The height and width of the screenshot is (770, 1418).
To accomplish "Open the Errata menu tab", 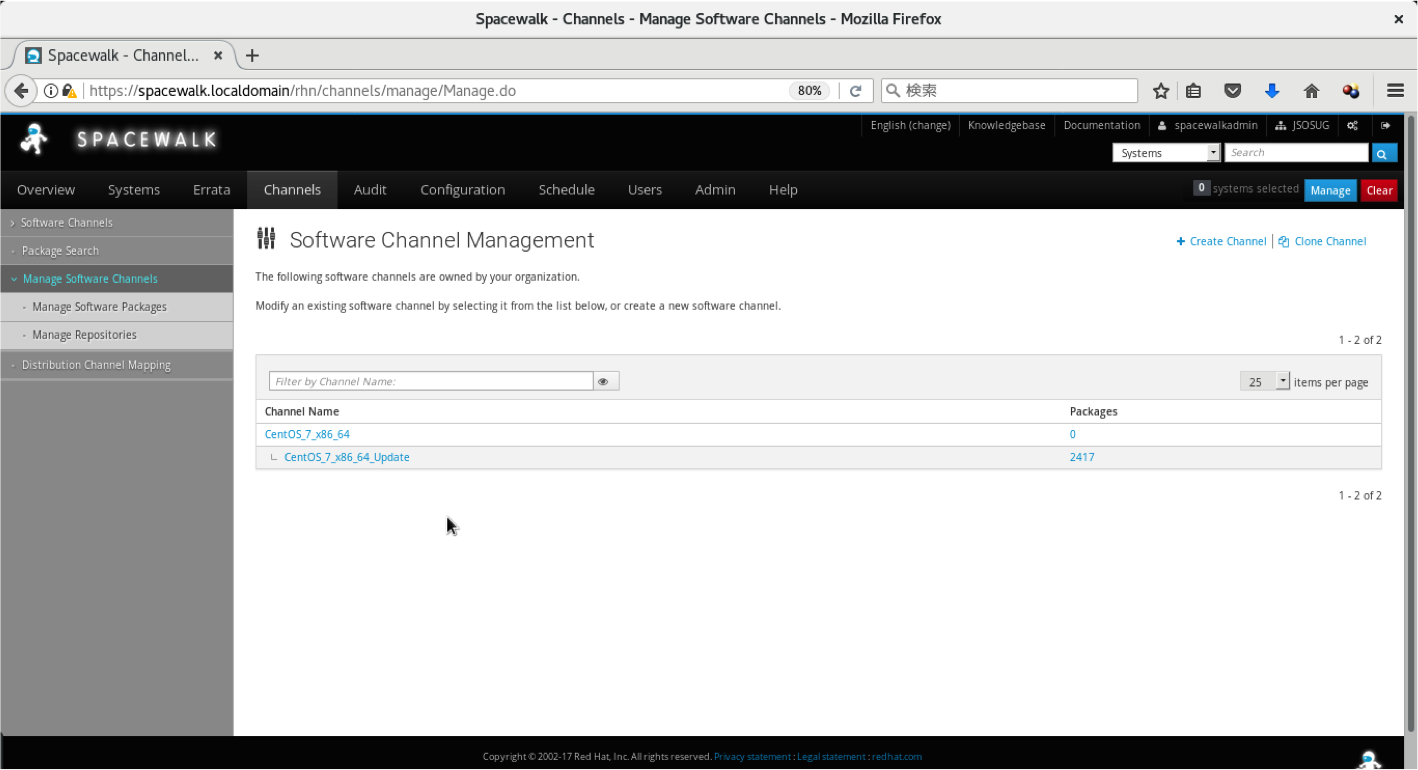I will (x=212, y=190).
